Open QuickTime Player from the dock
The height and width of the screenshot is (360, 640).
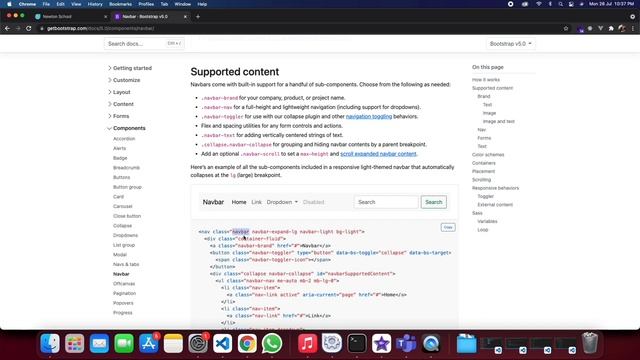point(431,343)
